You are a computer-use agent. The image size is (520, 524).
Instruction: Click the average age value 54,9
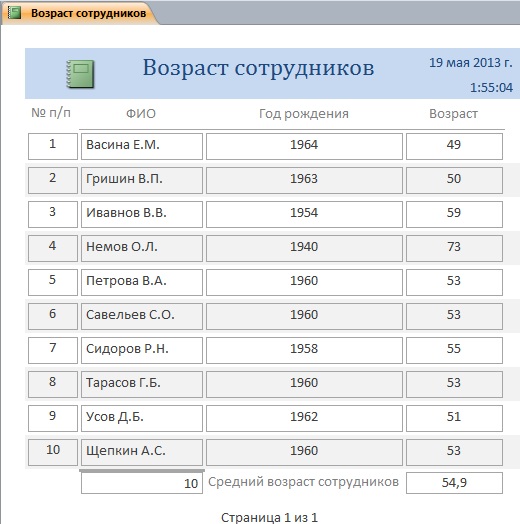454,483
